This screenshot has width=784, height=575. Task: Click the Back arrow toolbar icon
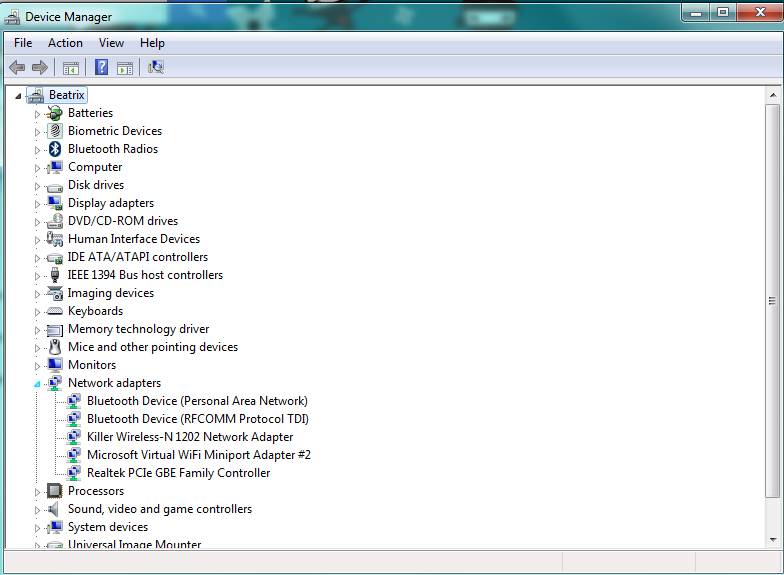click(x=17, y=67)
